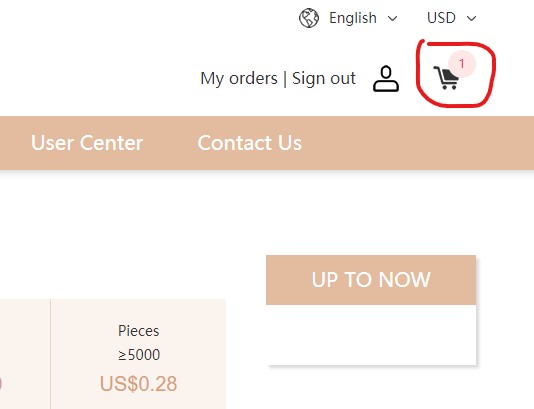Click the cart item count badge
This screenshot has height=409, width=534.
461,64
